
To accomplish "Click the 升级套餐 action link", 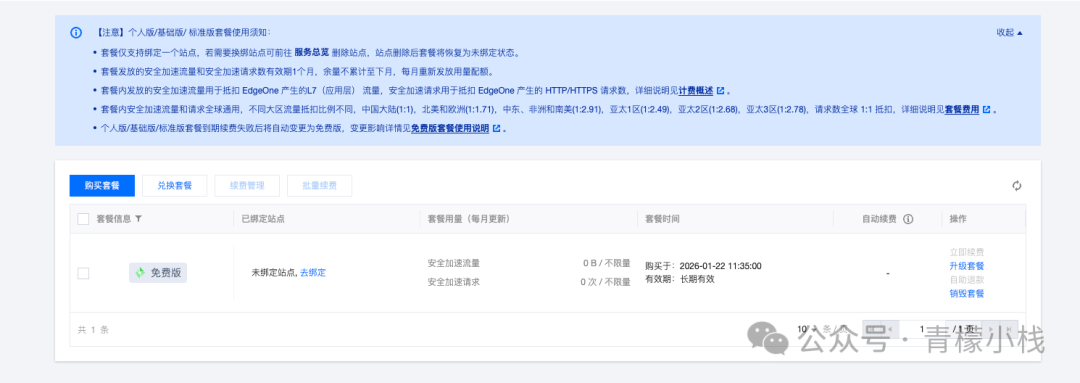I will point(966,266).
